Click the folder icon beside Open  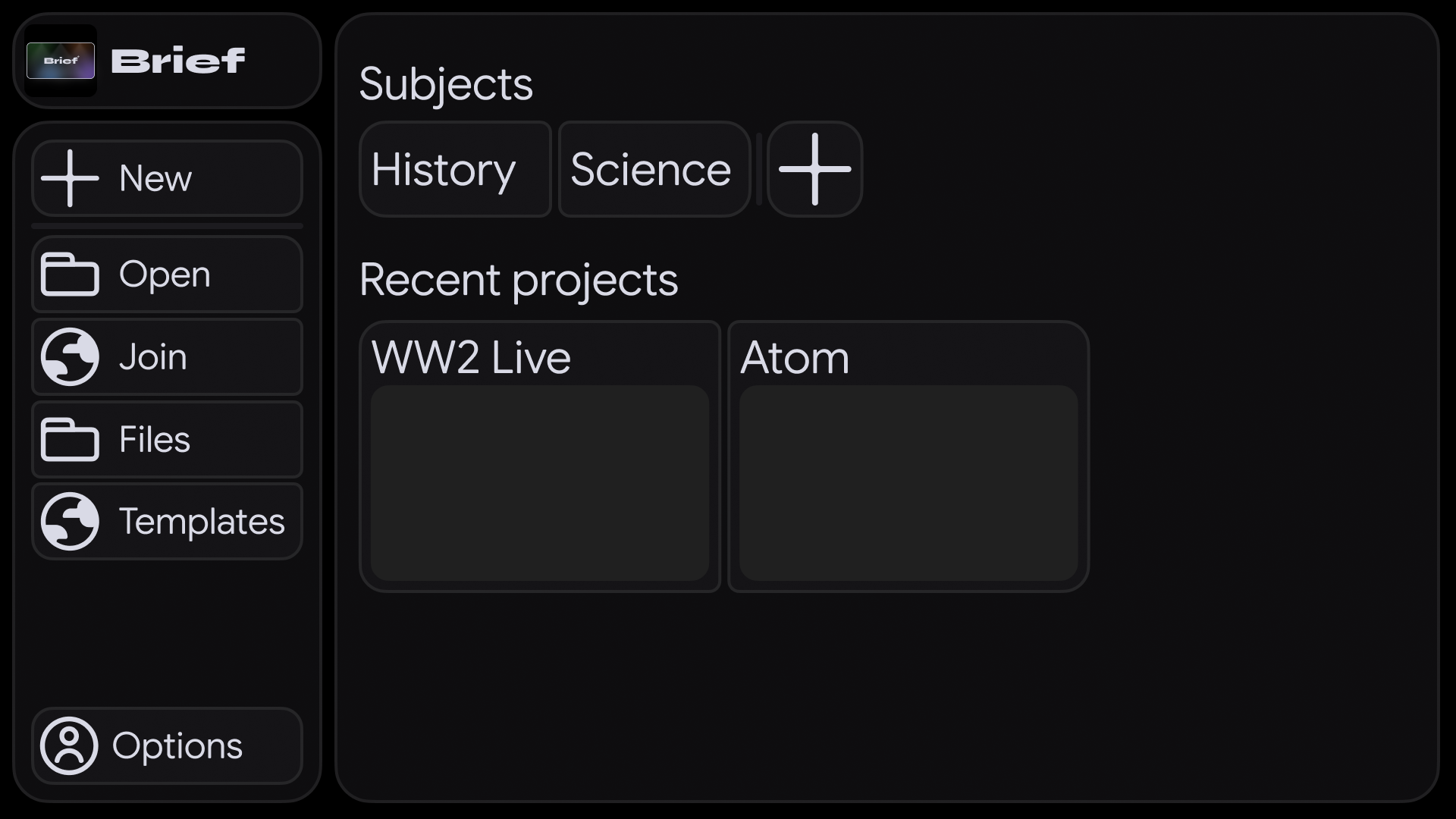(x=70, y=275)
